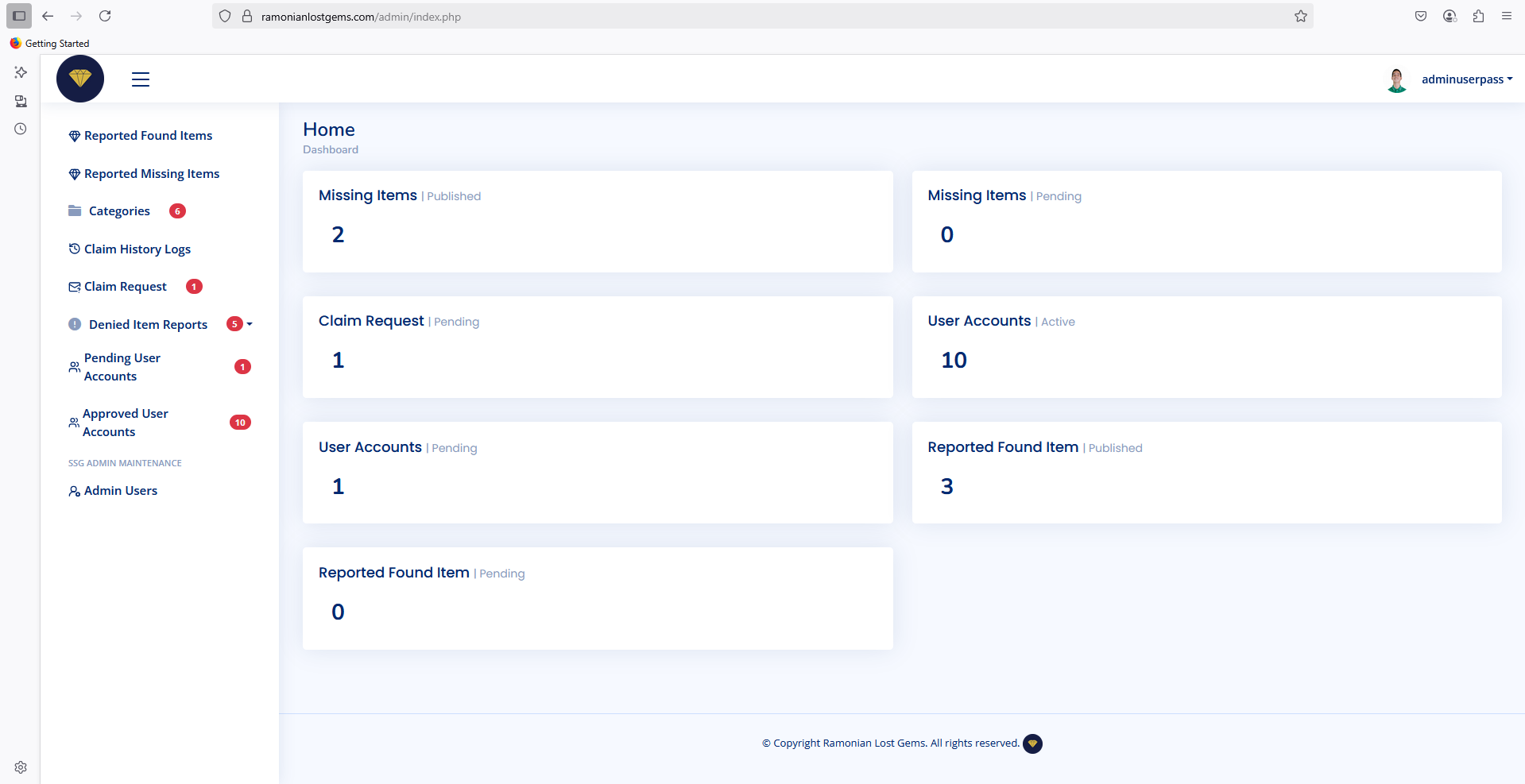
Task: Click the admin profile avatar picture
Action: [x=1396, y=79]
